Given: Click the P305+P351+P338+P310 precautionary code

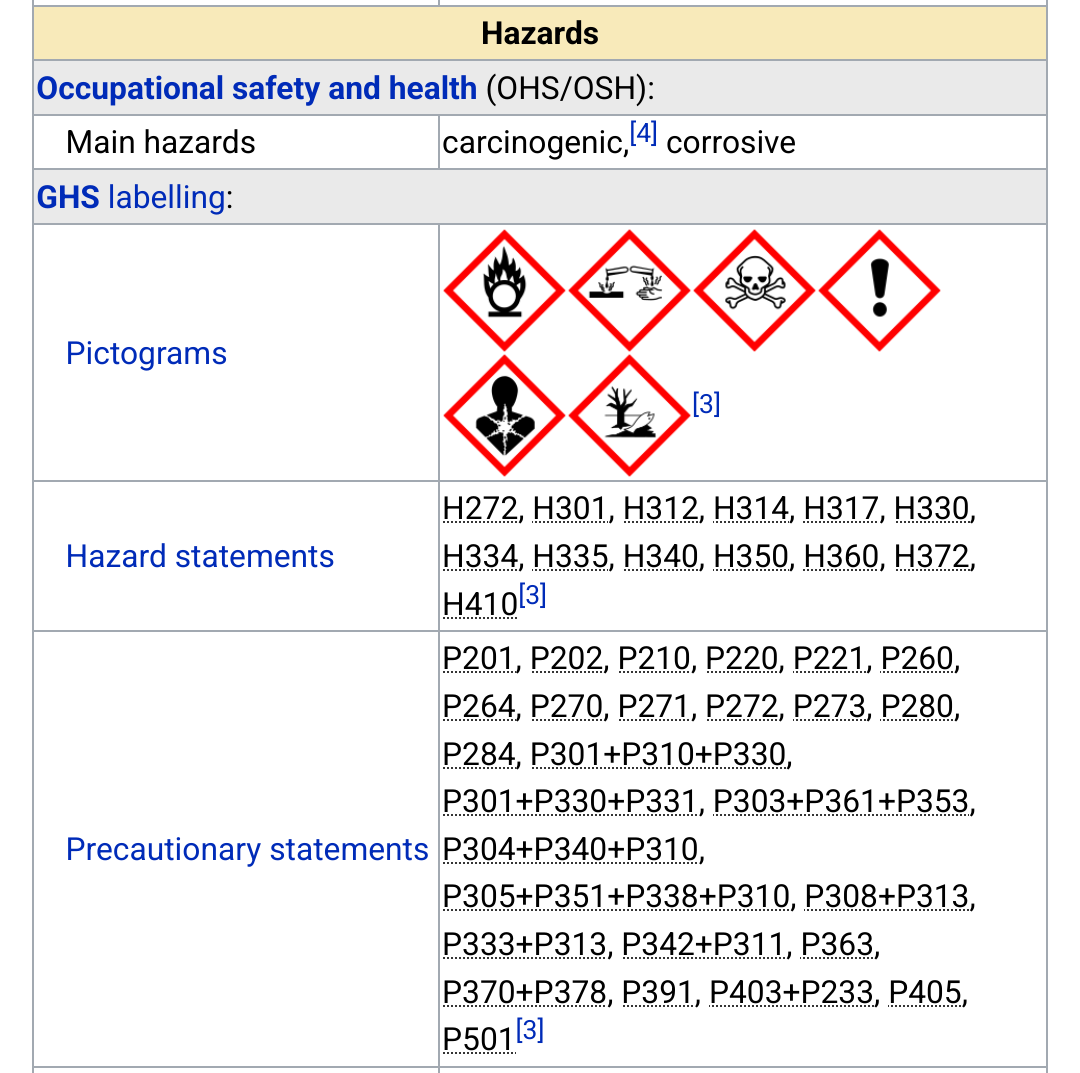Looking at the screenshot, I should pos(616,895).
